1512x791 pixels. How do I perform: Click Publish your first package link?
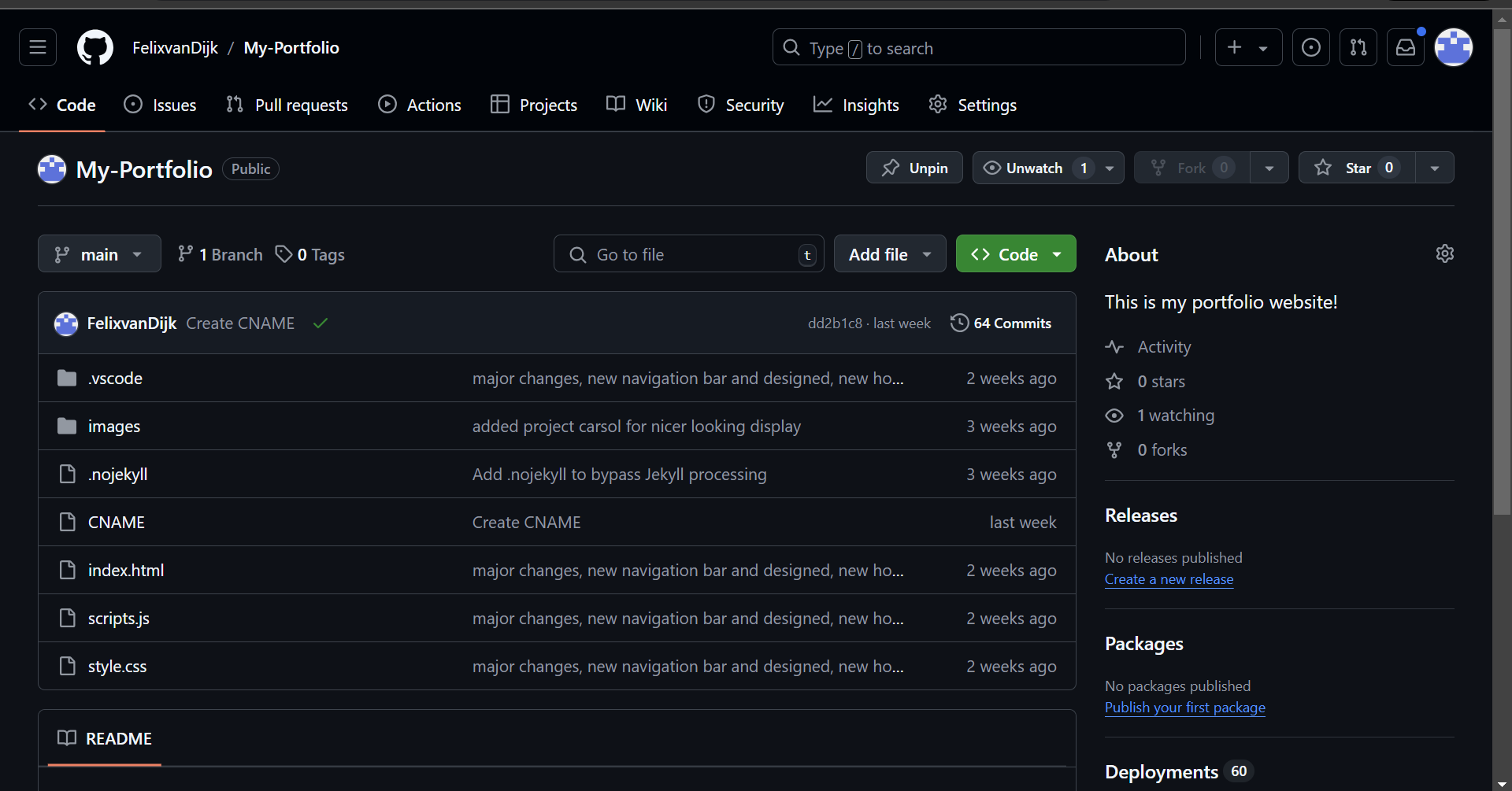1185,708
